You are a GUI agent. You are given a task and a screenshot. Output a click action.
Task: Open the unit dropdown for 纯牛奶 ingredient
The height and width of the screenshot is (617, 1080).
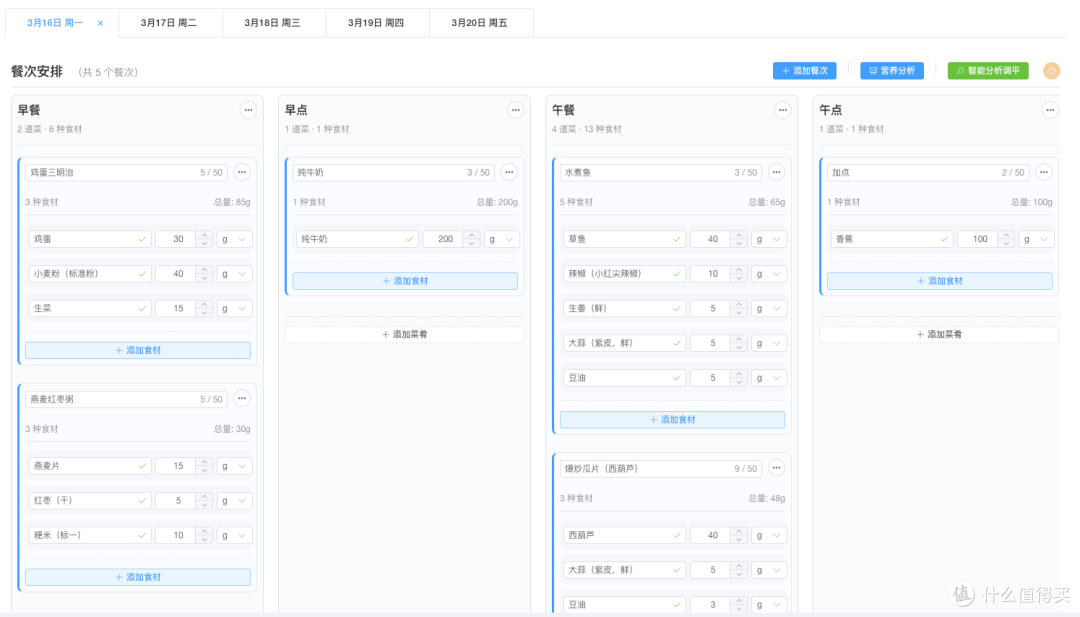point(501,239)
